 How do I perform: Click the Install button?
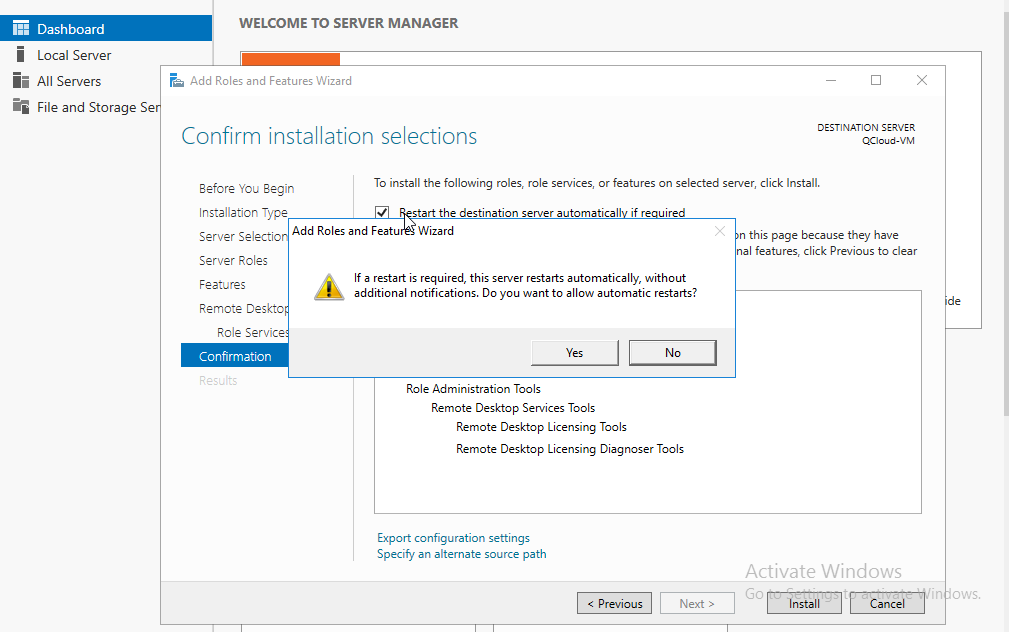tap(804, 604)
